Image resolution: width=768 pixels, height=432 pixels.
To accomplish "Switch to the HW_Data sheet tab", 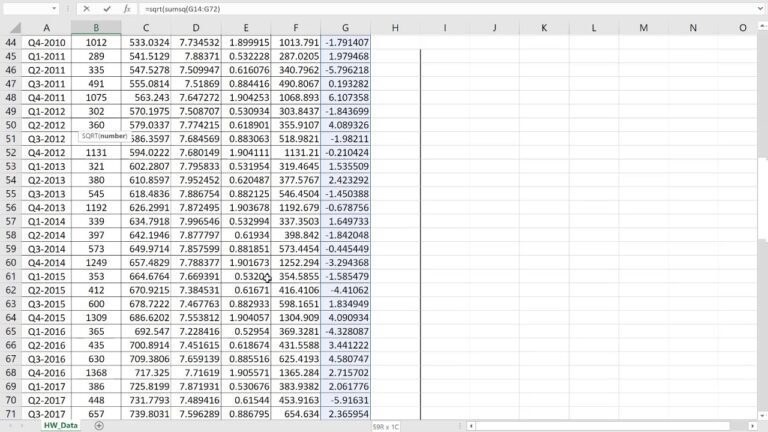I will click(60, 425).
